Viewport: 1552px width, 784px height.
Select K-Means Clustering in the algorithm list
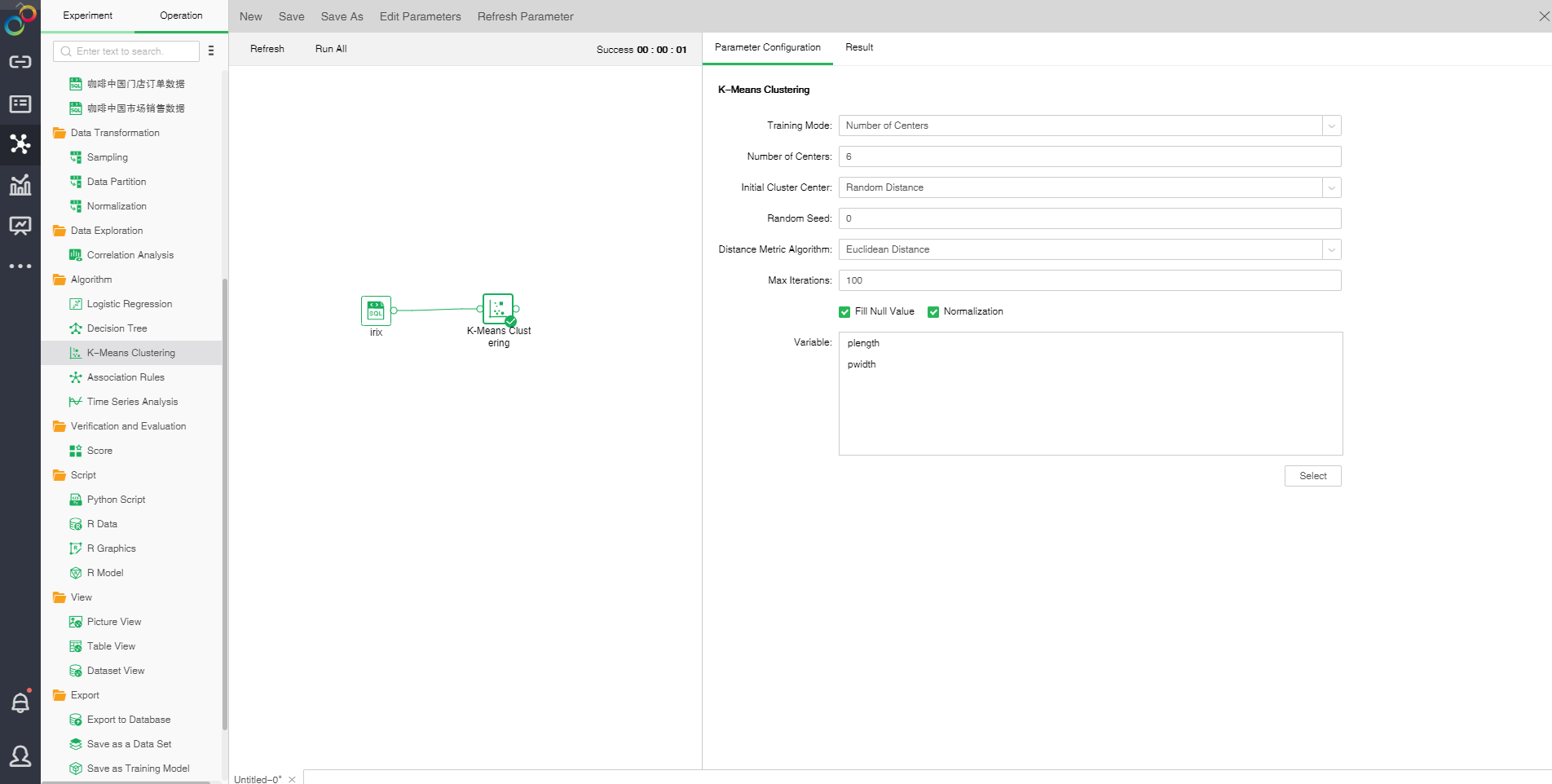[130, 353]
